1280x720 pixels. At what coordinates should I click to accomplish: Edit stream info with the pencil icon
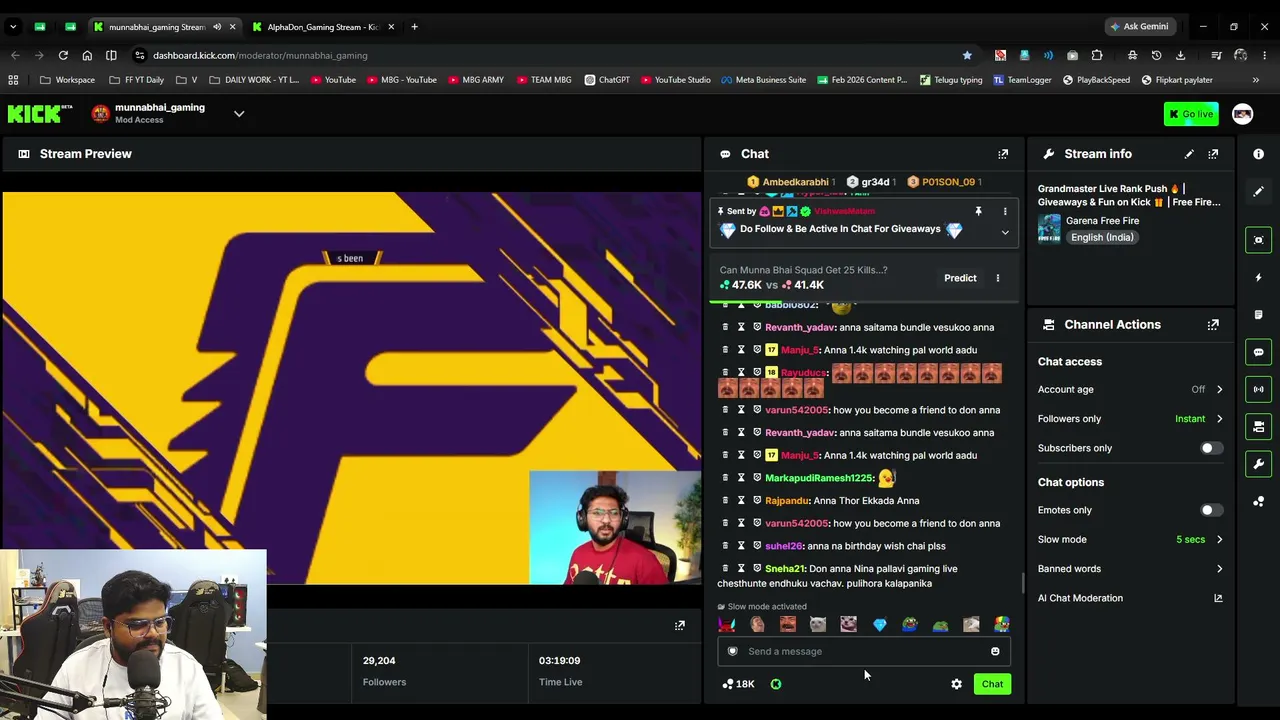1189,154
